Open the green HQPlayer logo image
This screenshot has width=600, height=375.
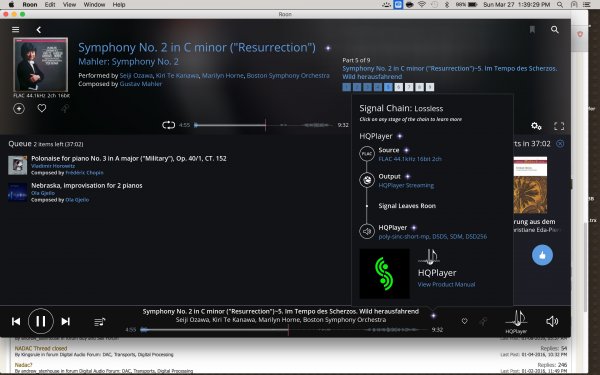pyautogui.click(x=385, y=274)
